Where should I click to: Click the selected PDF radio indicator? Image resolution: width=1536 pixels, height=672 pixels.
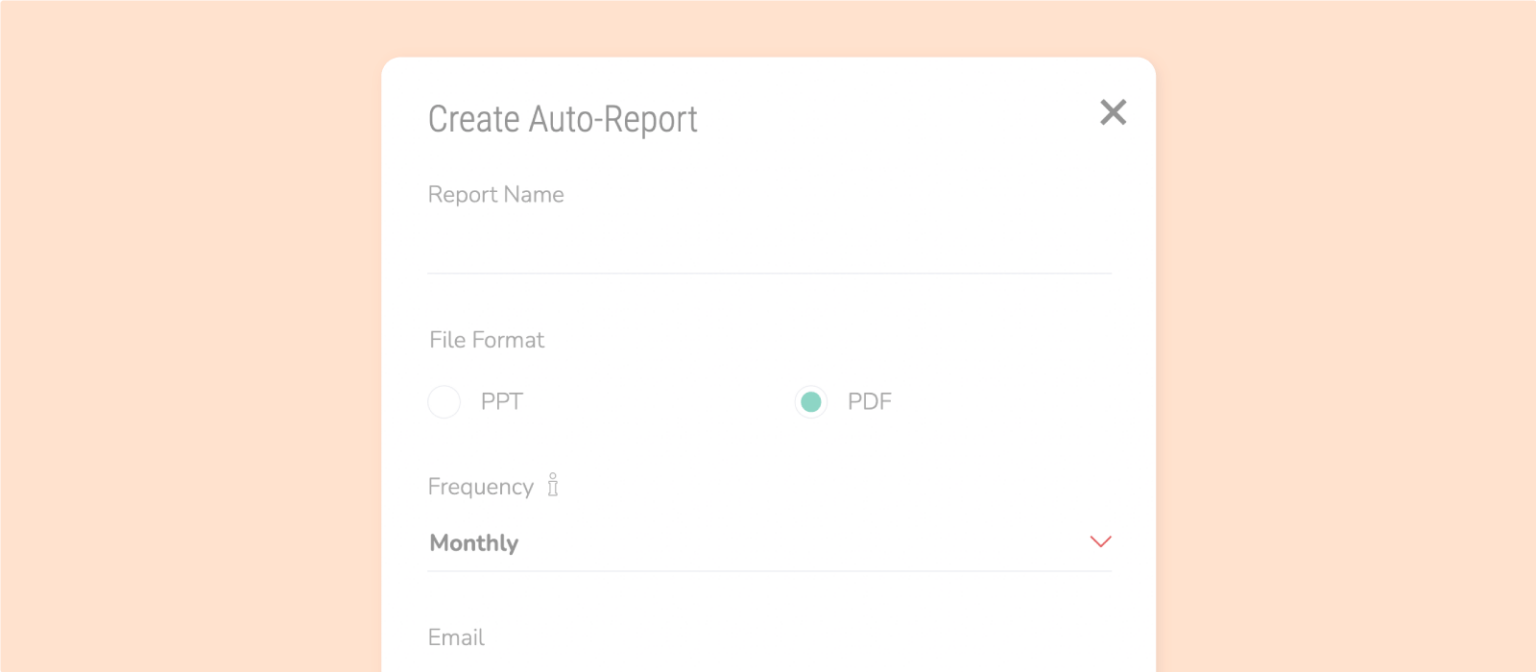pyautogui.click(x=810, y=401)
